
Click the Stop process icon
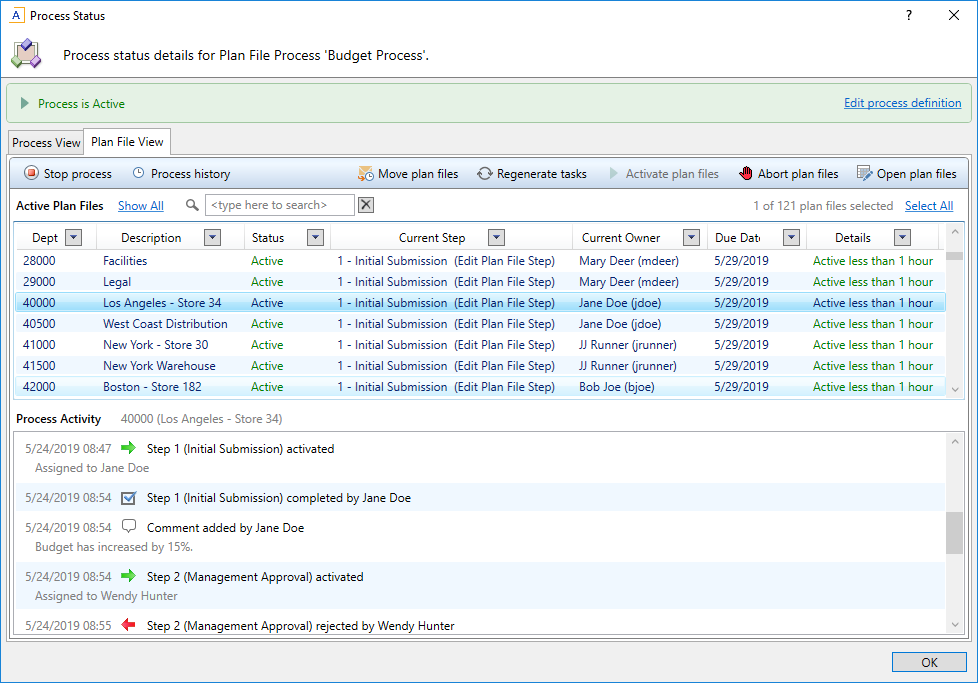(x=31, y=174)
